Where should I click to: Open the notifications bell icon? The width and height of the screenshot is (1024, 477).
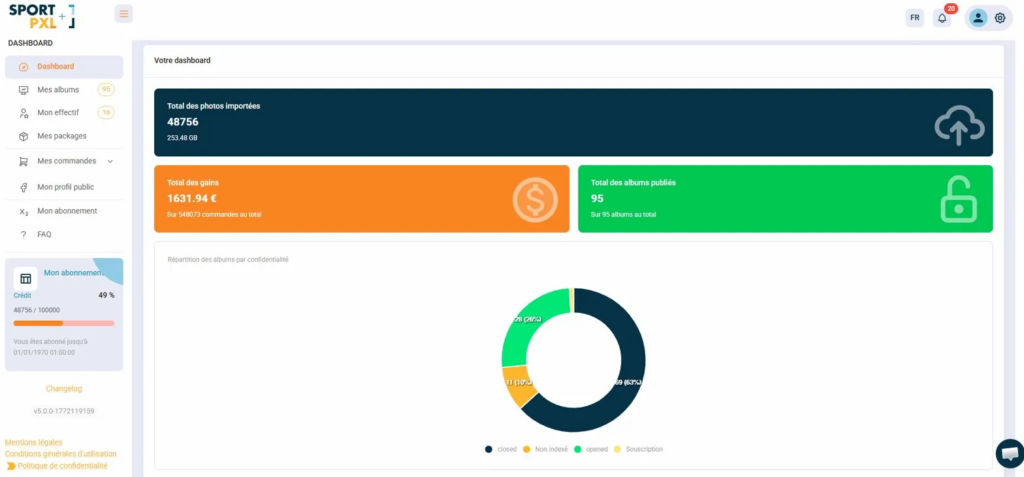click(941, 18)
